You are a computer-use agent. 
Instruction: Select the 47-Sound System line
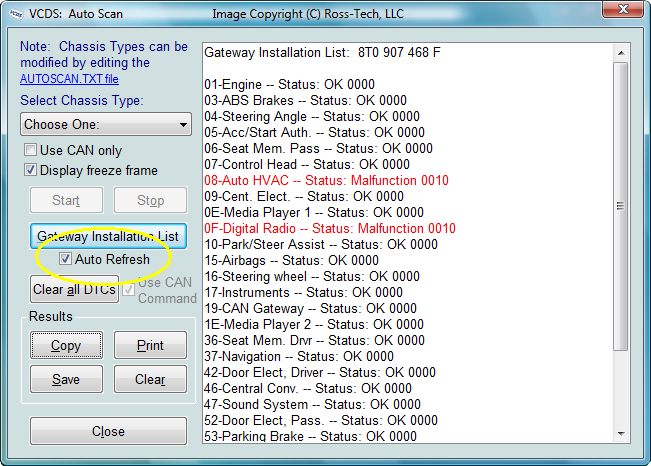point(313,405)
